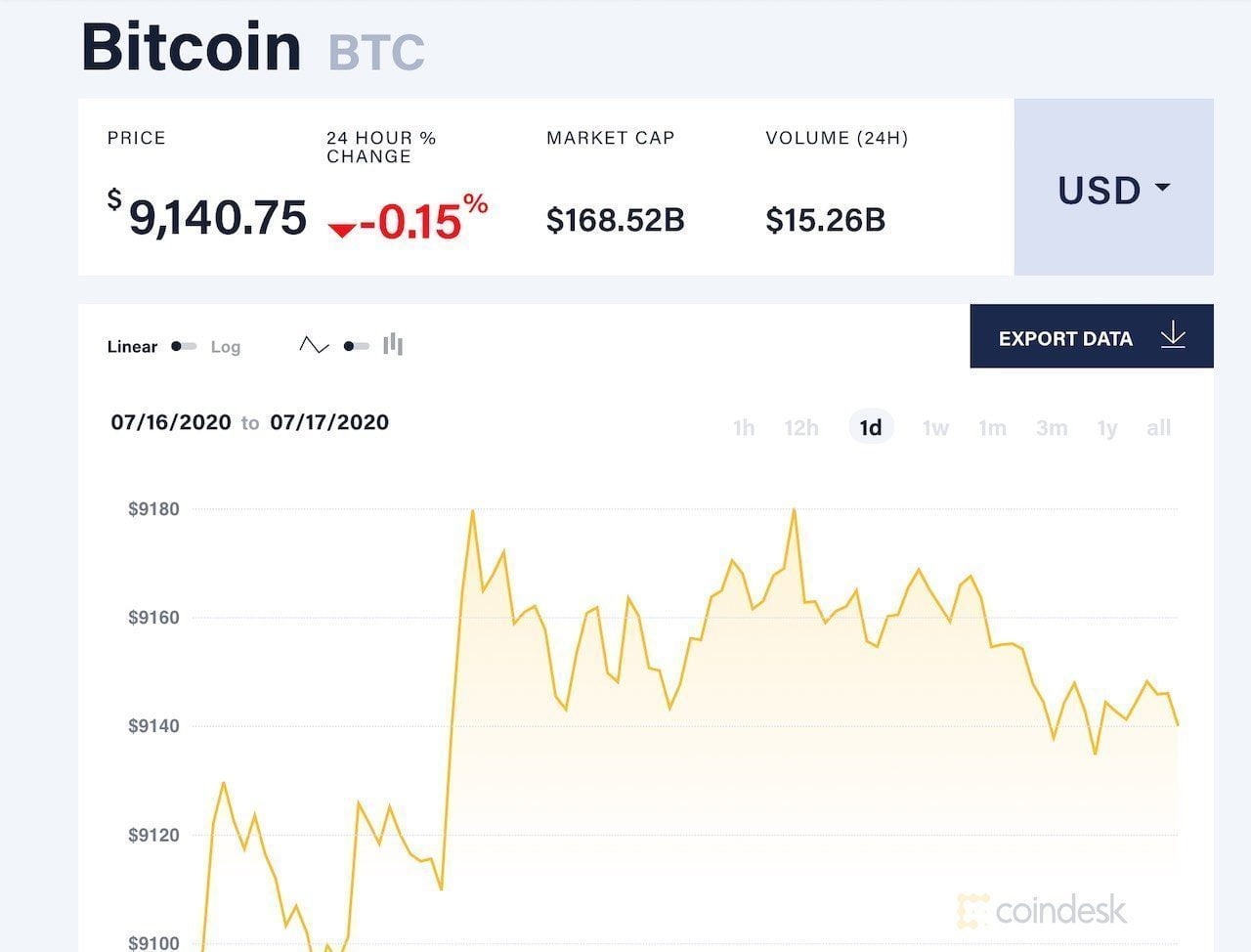The width and height of the screenshot is (1251, 952).
Task: Click the line chart icon
Action: [314, 345]
